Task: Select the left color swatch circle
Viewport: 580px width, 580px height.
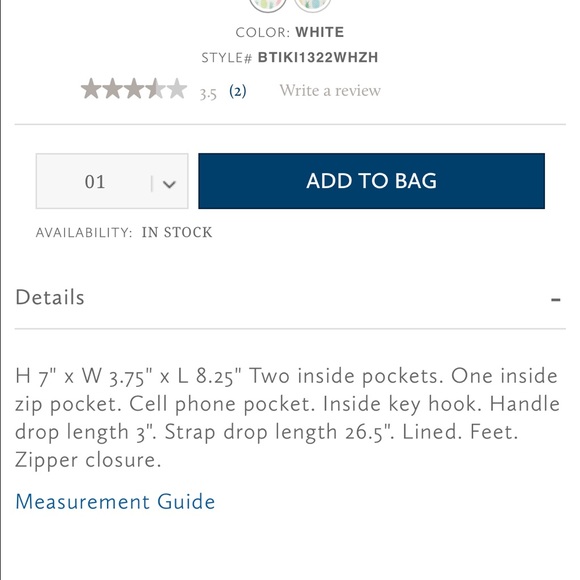Action: [x=268, y=3]
